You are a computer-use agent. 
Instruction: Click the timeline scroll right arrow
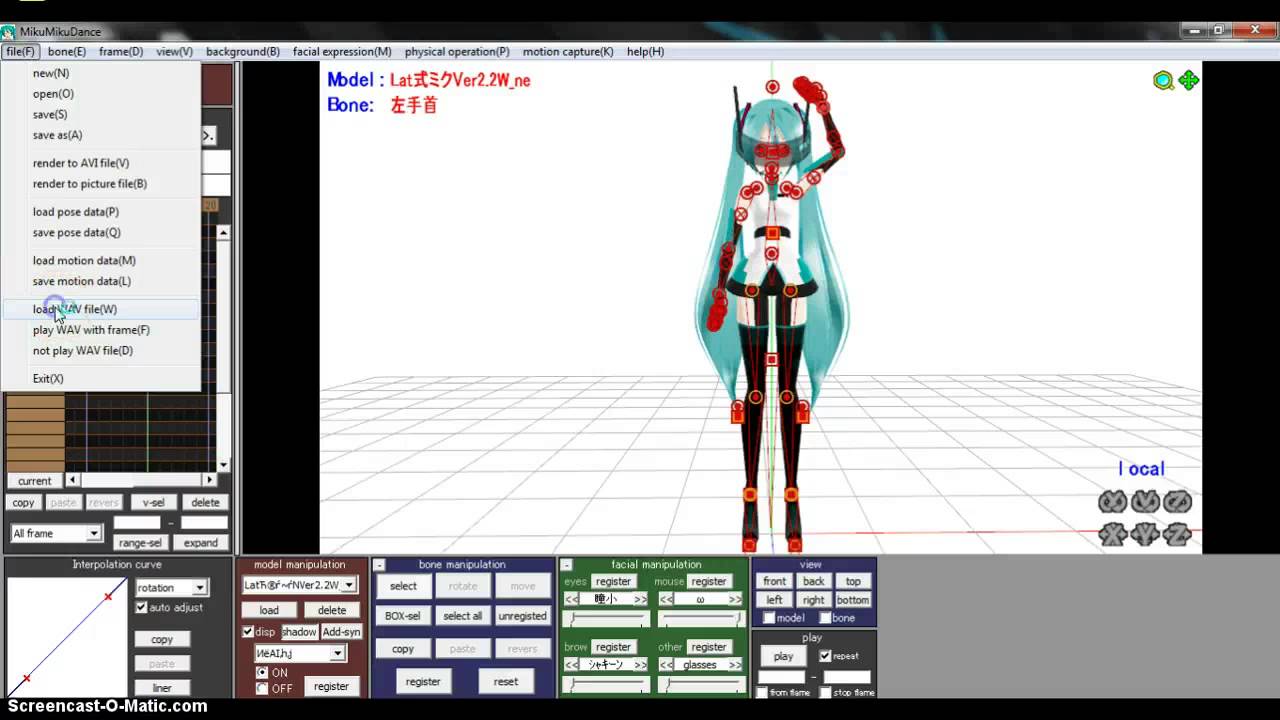coord(209,481)
